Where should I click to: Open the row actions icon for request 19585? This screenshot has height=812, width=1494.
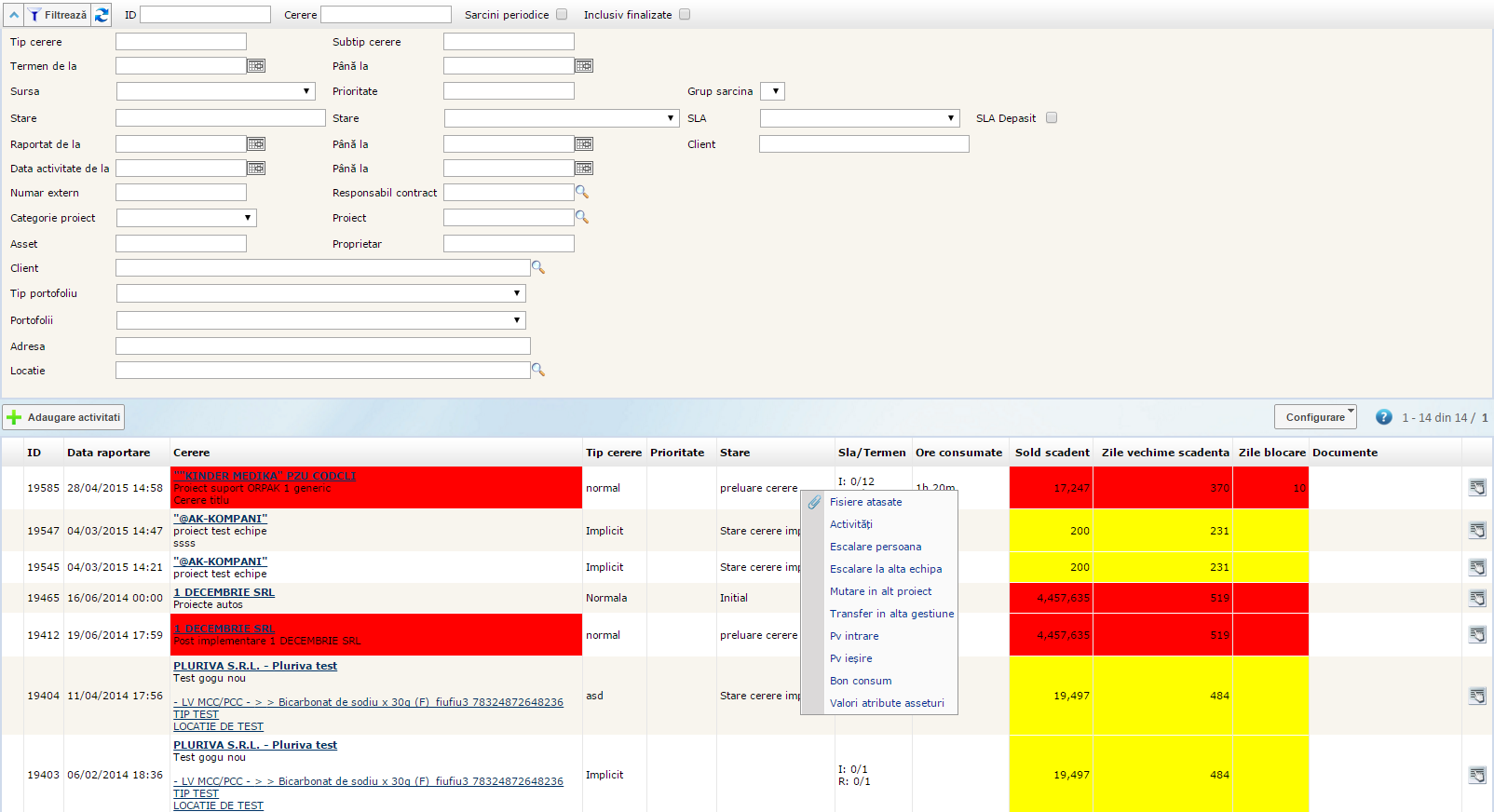coord(1477,488)
